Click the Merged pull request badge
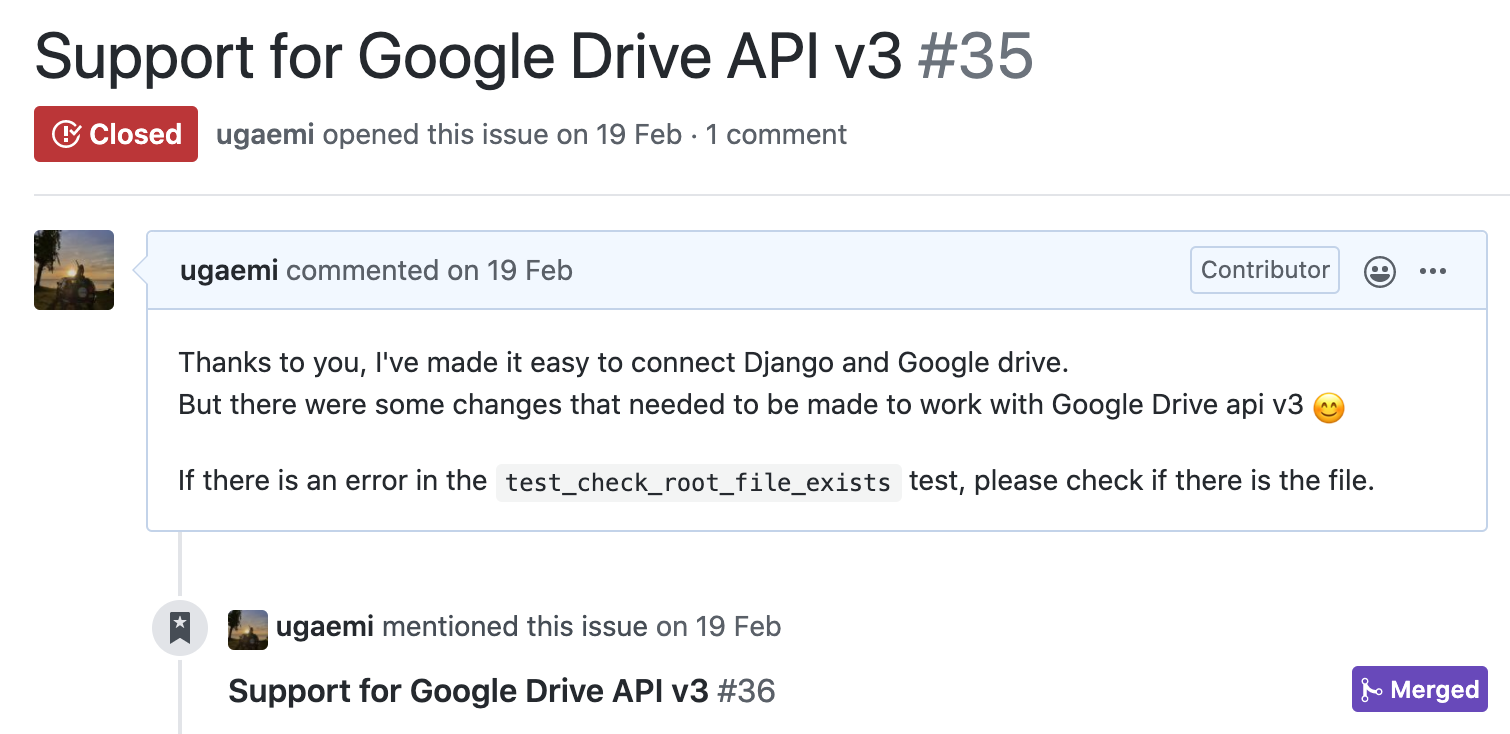The height and width of the screenshot is (734, 1510). tap(1420, 690)
